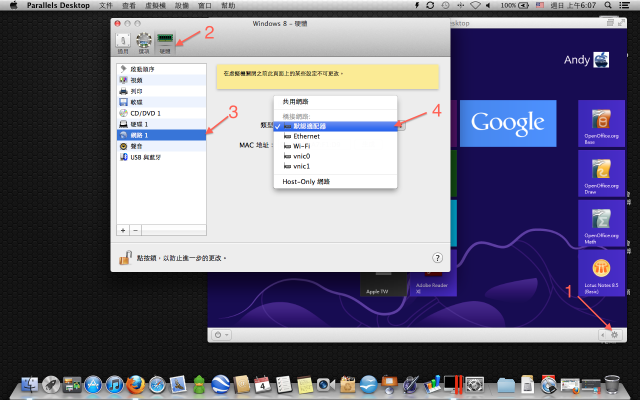
Task: Open US flag input source menu
Action: tap(540, 5)
